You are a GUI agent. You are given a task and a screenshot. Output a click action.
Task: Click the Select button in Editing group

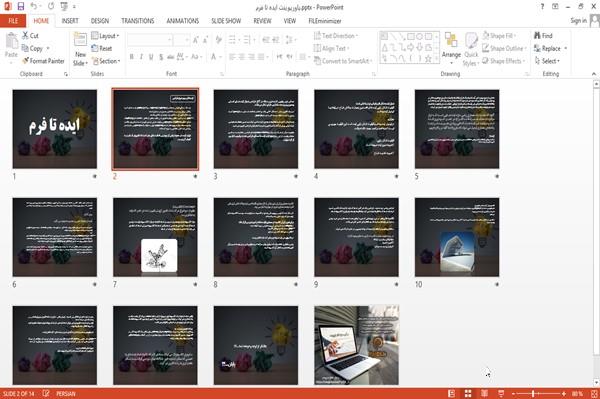(x=547, y=61)
